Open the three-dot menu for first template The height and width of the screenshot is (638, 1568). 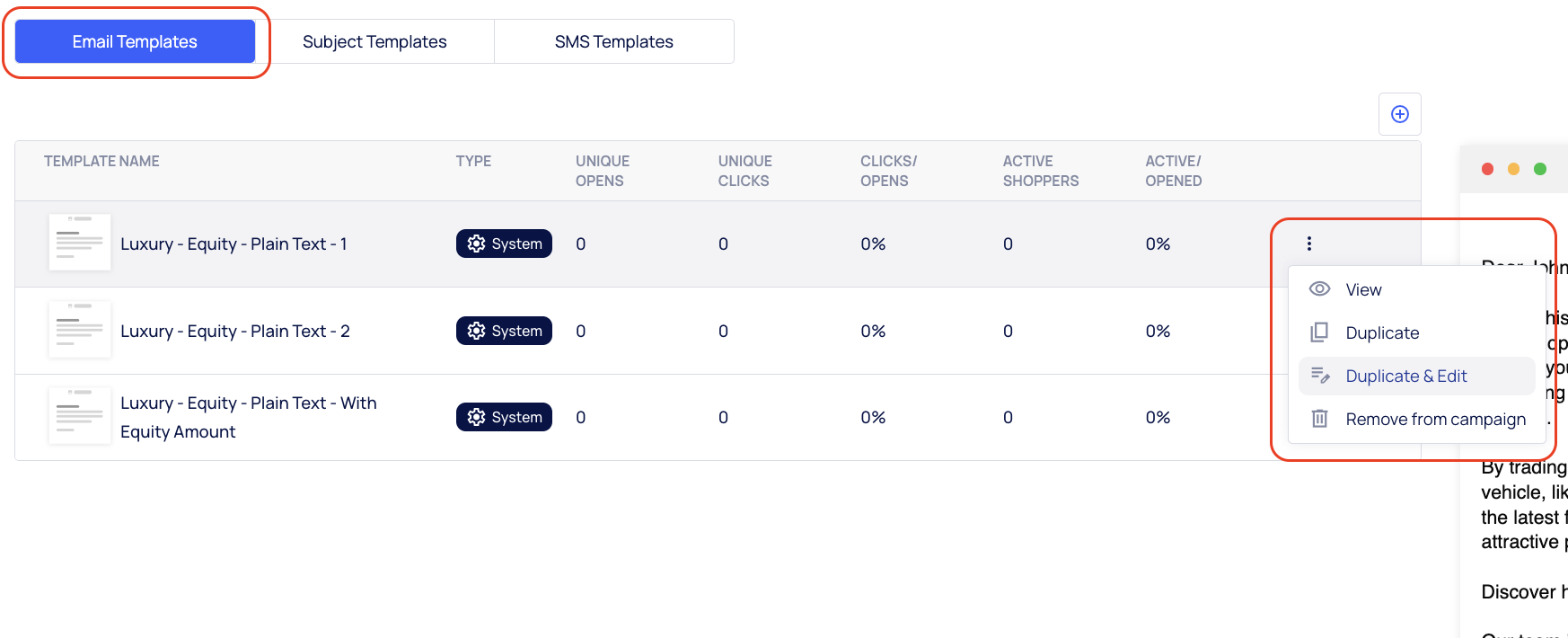coord(1308,244)
